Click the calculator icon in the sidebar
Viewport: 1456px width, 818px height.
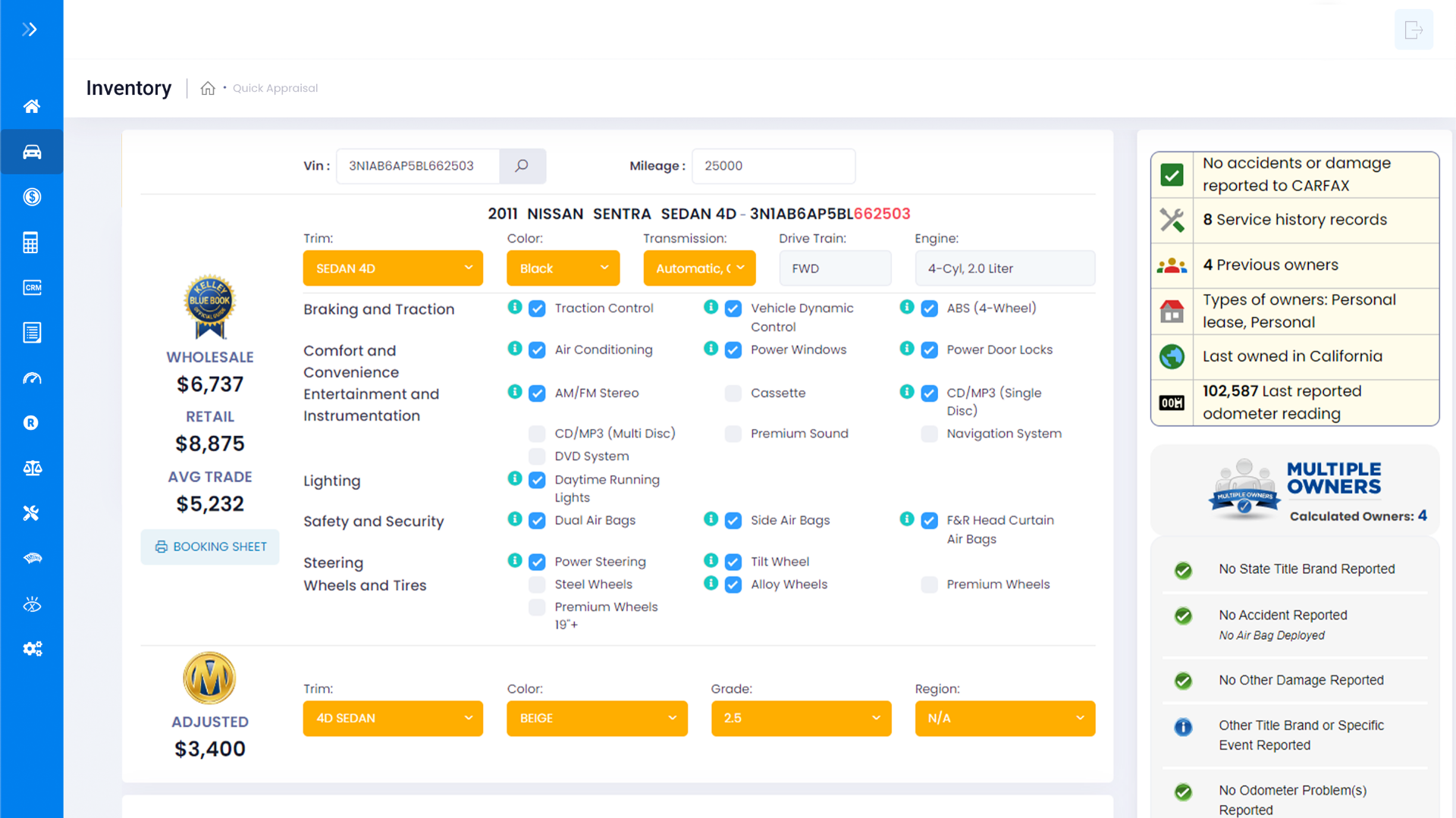(x=32, y=242)
